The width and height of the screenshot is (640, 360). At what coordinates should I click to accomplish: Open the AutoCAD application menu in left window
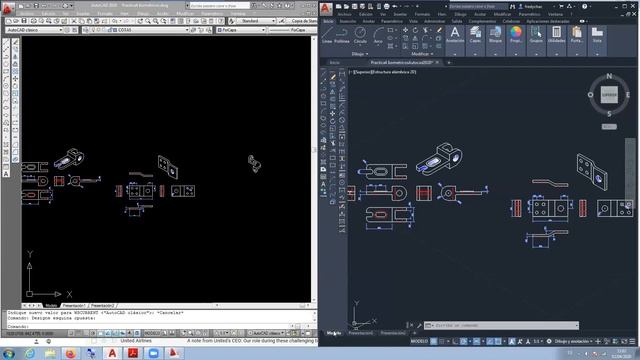click(8, 8)
